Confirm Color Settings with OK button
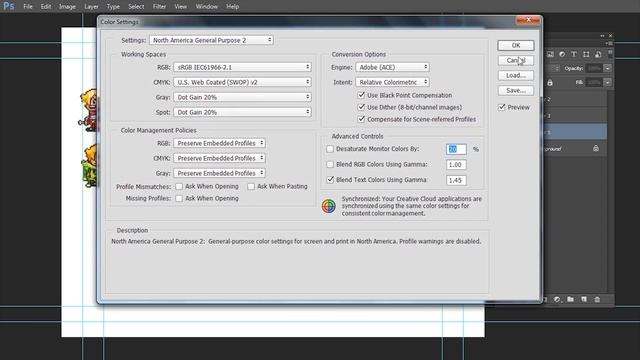Screen dimensions: 640x360 point(516,45)
